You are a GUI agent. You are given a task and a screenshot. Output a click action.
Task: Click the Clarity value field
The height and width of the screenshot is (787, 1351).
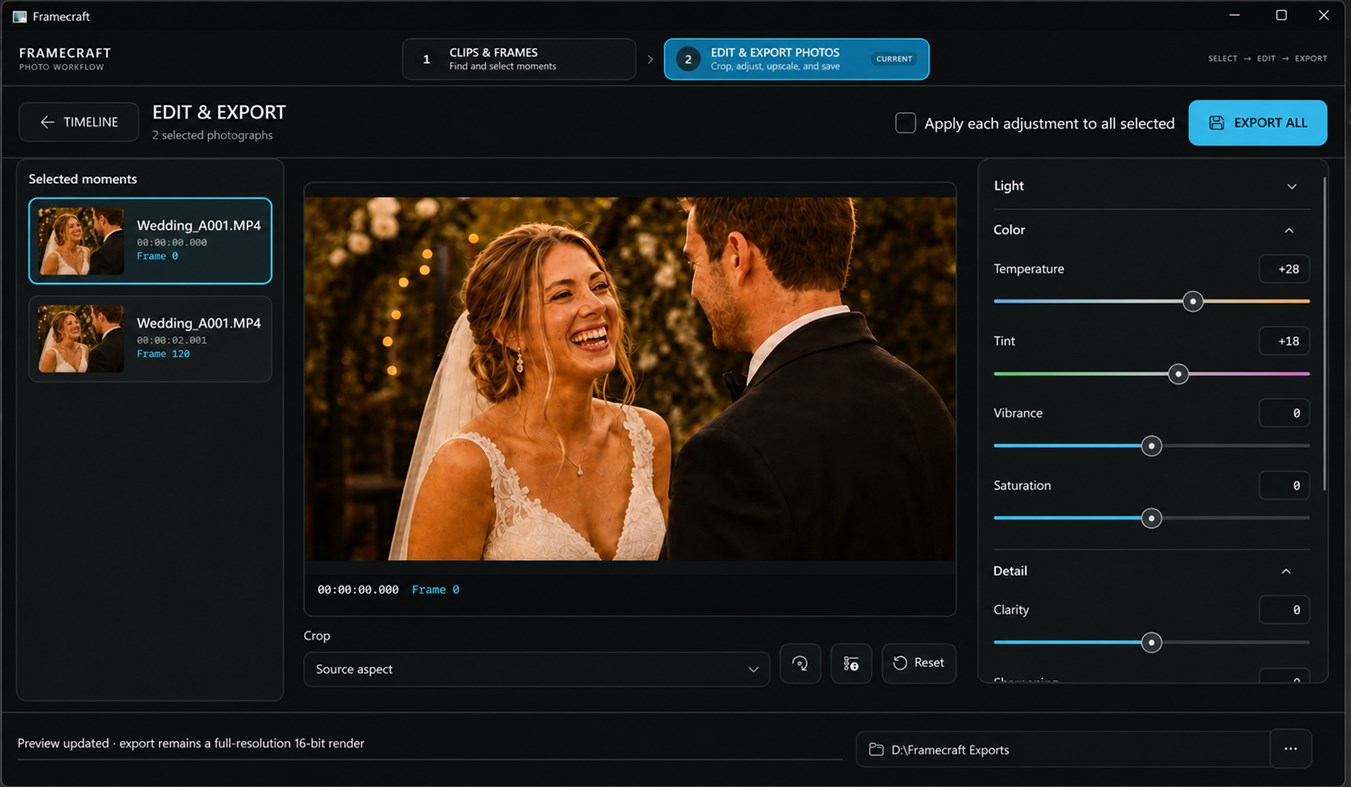[1284, 609]
